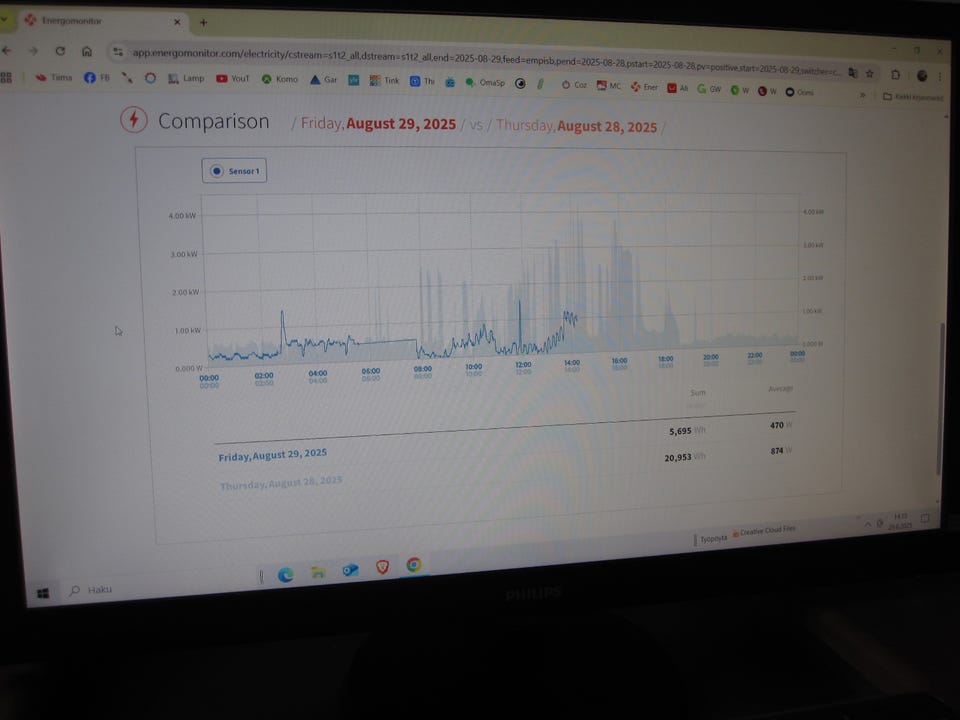Click the 5,695 Wh sum value

[x=687, y=431]
